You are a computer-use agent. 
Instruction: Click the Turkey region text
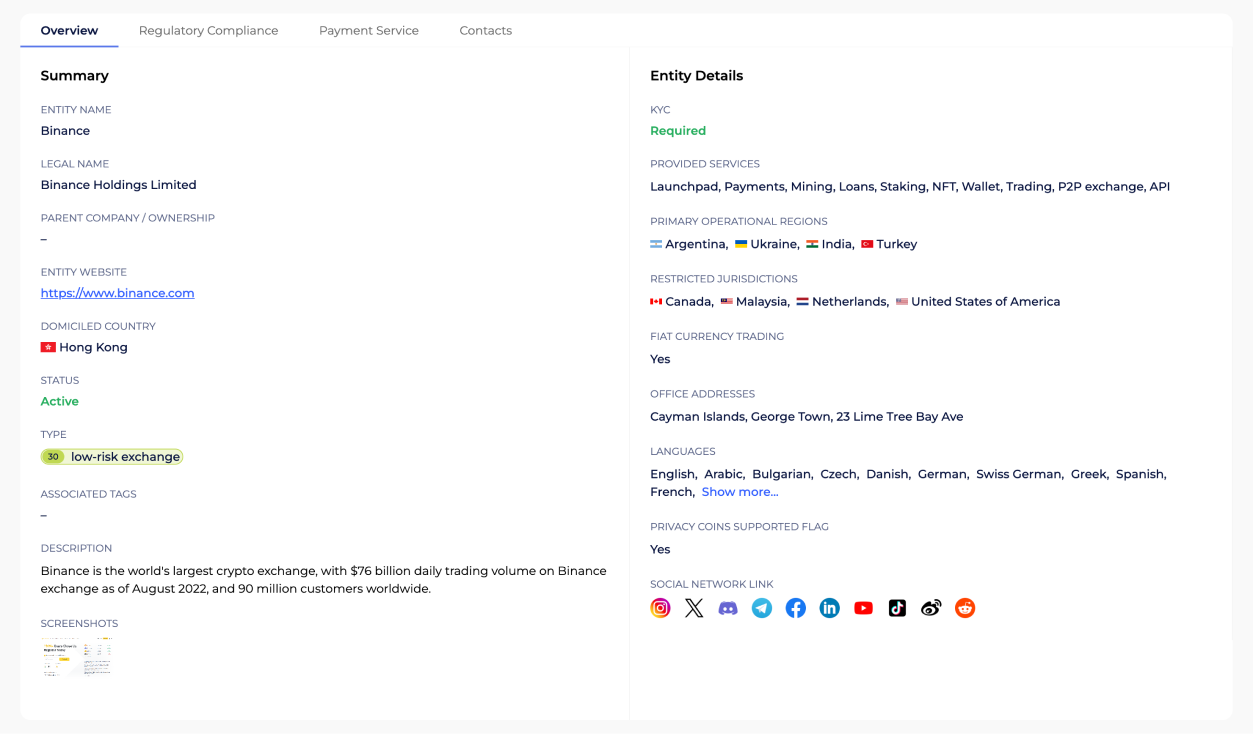click(897, 244)
